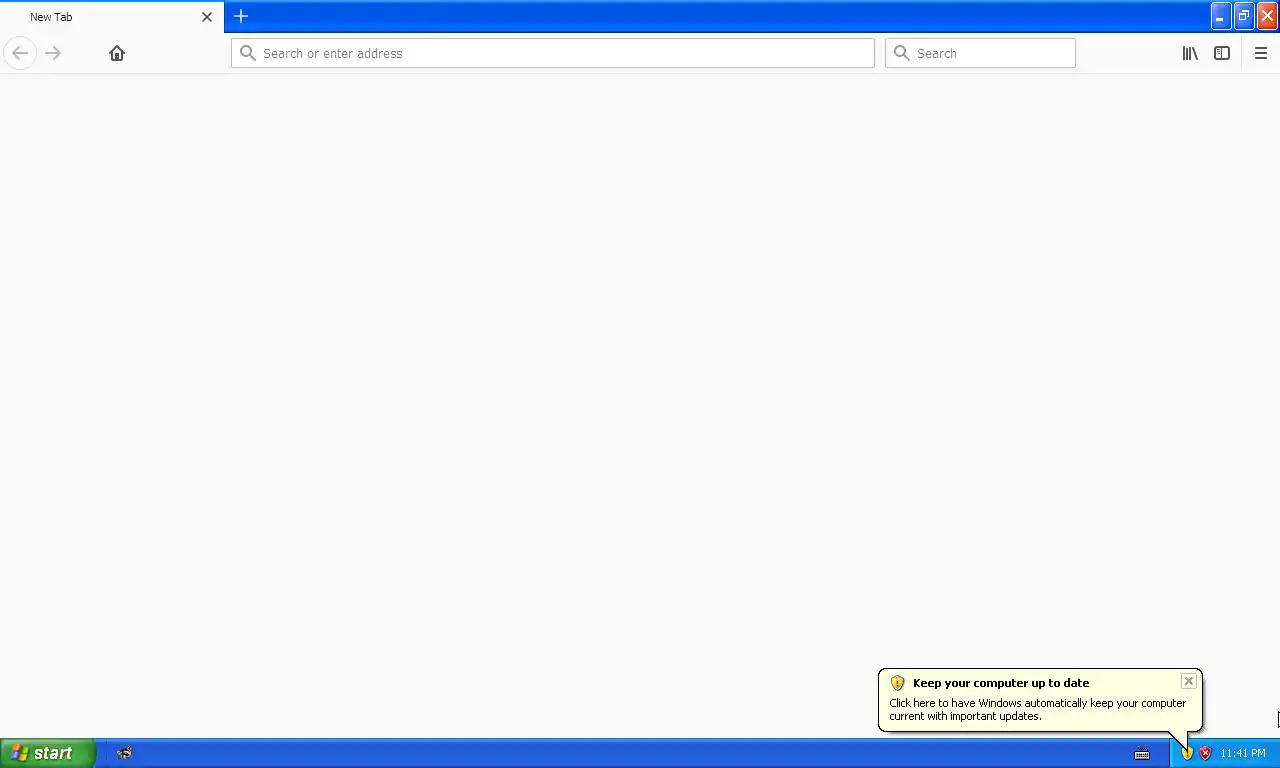Viewport: 1280px width, 768px height.
Task: Restore down the Firefox window
Action: click(1244, 16)
